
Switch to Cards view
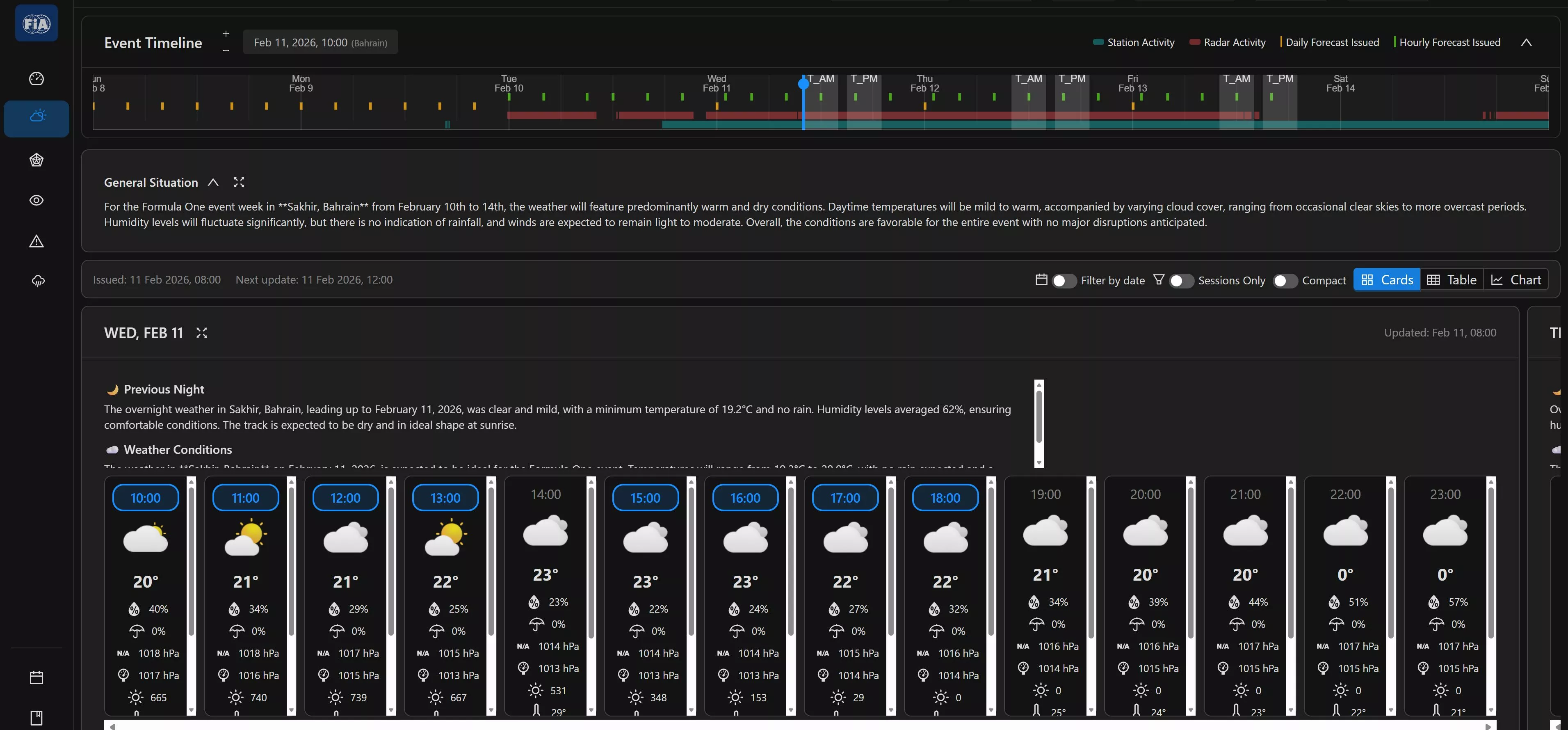coord(1387,279)
